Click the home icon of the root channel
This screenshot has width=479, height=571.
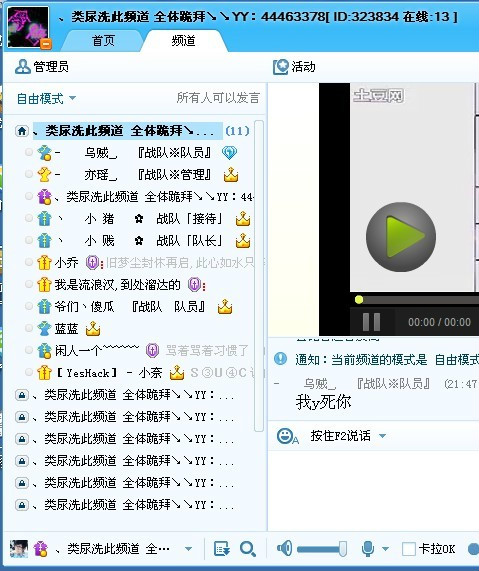(x=22, y=131)
